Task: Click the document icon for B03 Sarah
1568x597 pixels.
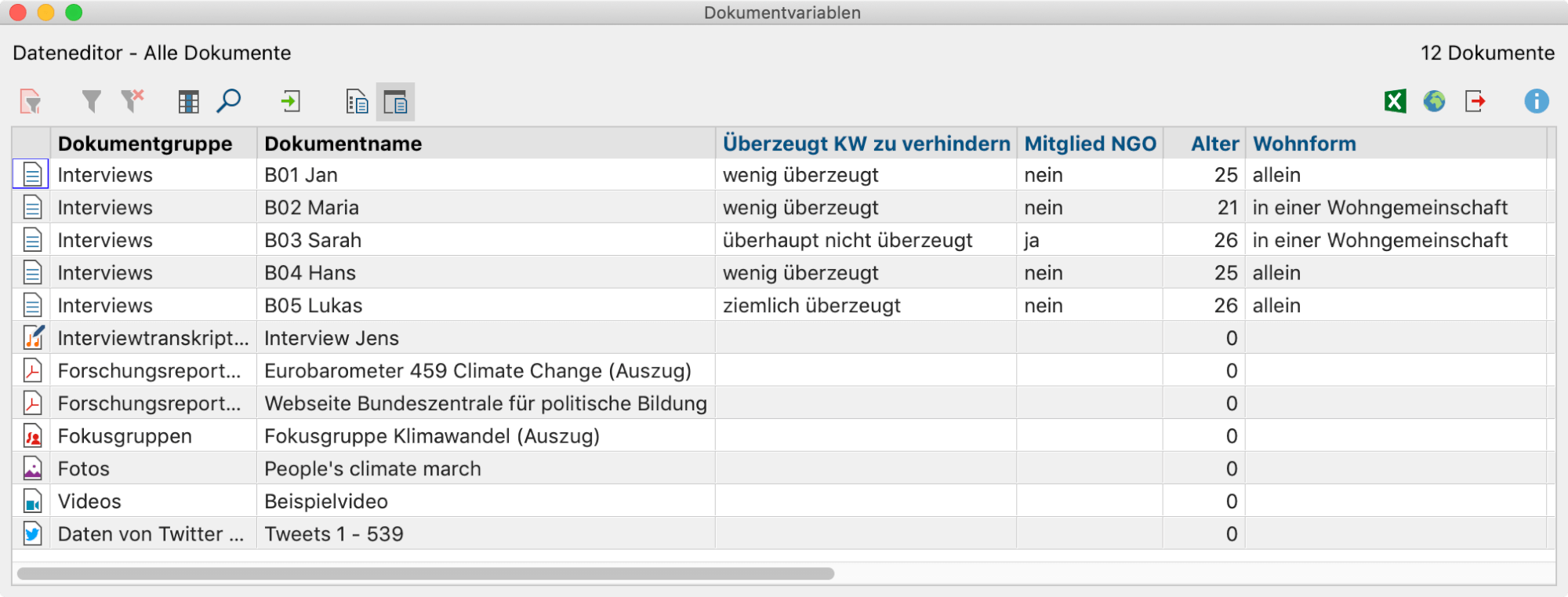Action: coord(32,240)
